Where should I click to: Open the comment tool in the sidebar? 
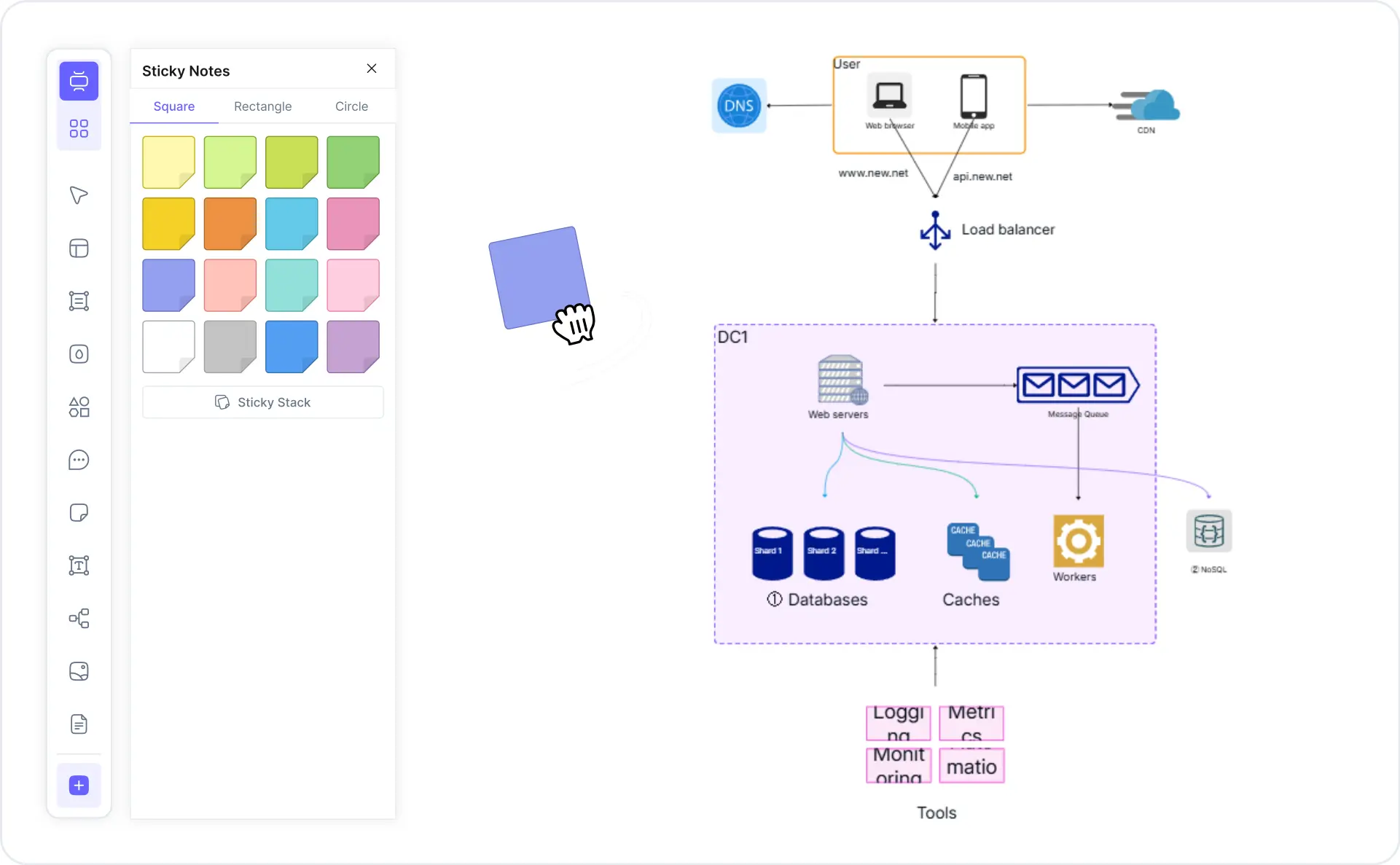pos(78,460)
